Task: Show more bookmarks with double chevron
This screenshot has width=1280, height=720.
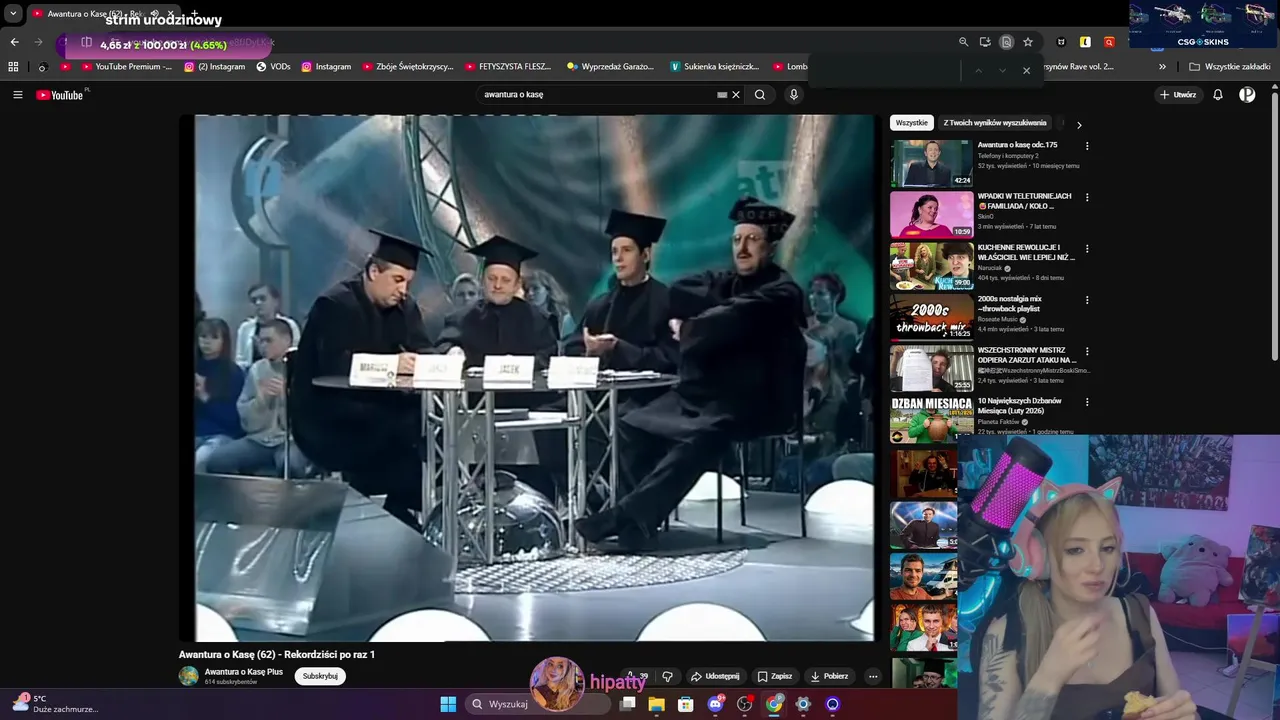Action: point(1162,67)
